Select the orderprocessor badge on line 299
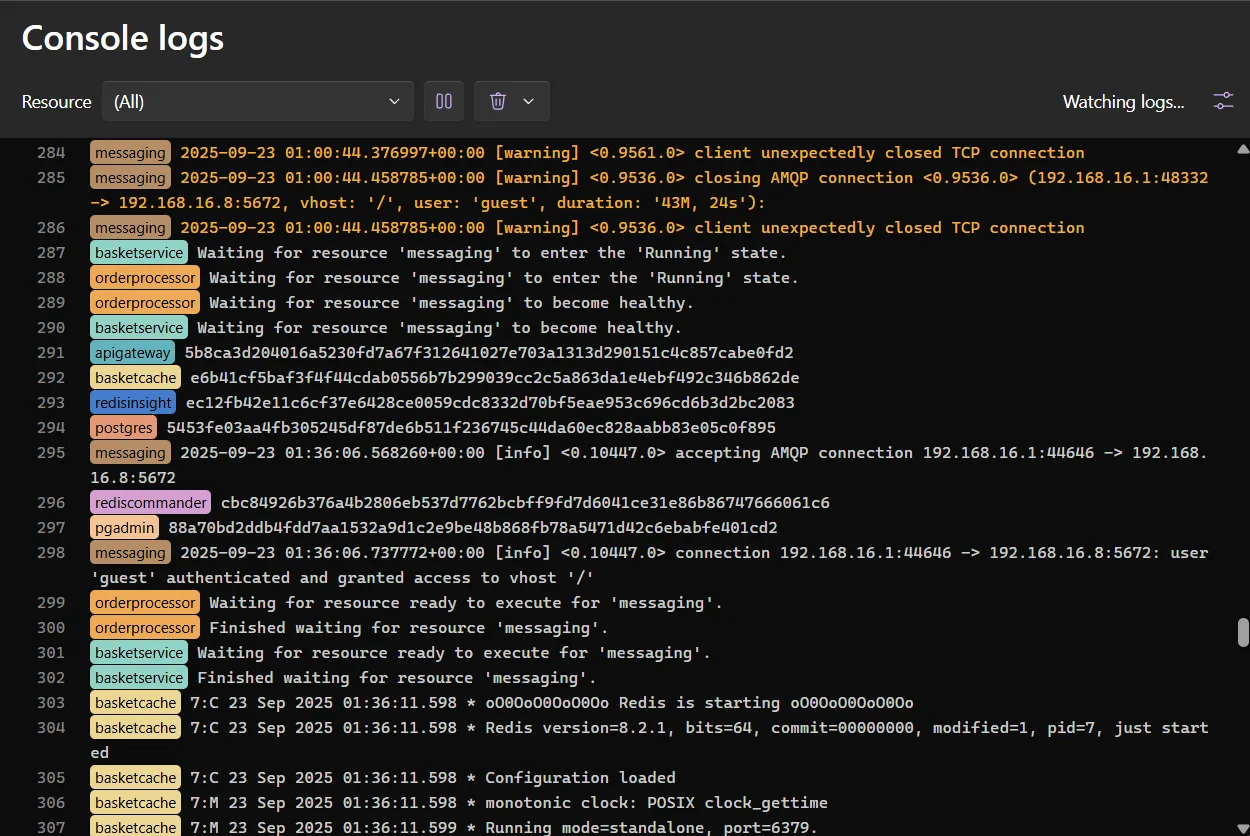Viewport: 1250px width, 836px height. coord(145,602)
